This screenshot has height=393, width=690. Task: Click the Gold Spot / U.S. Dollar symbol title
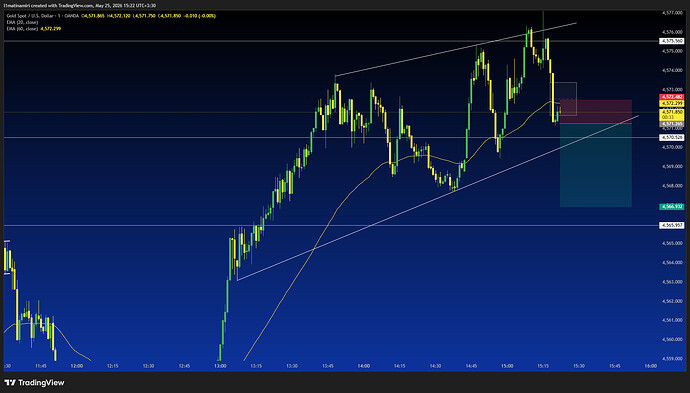click(x=30, y=16)
